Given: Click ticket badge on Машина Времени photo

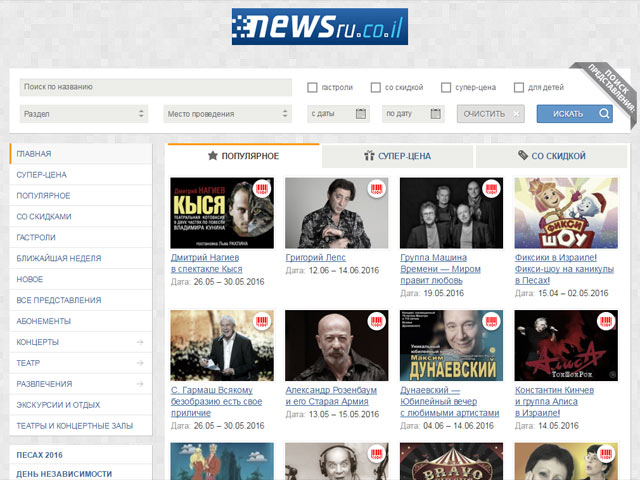Looking at the screenshot, I should [491, 189].
